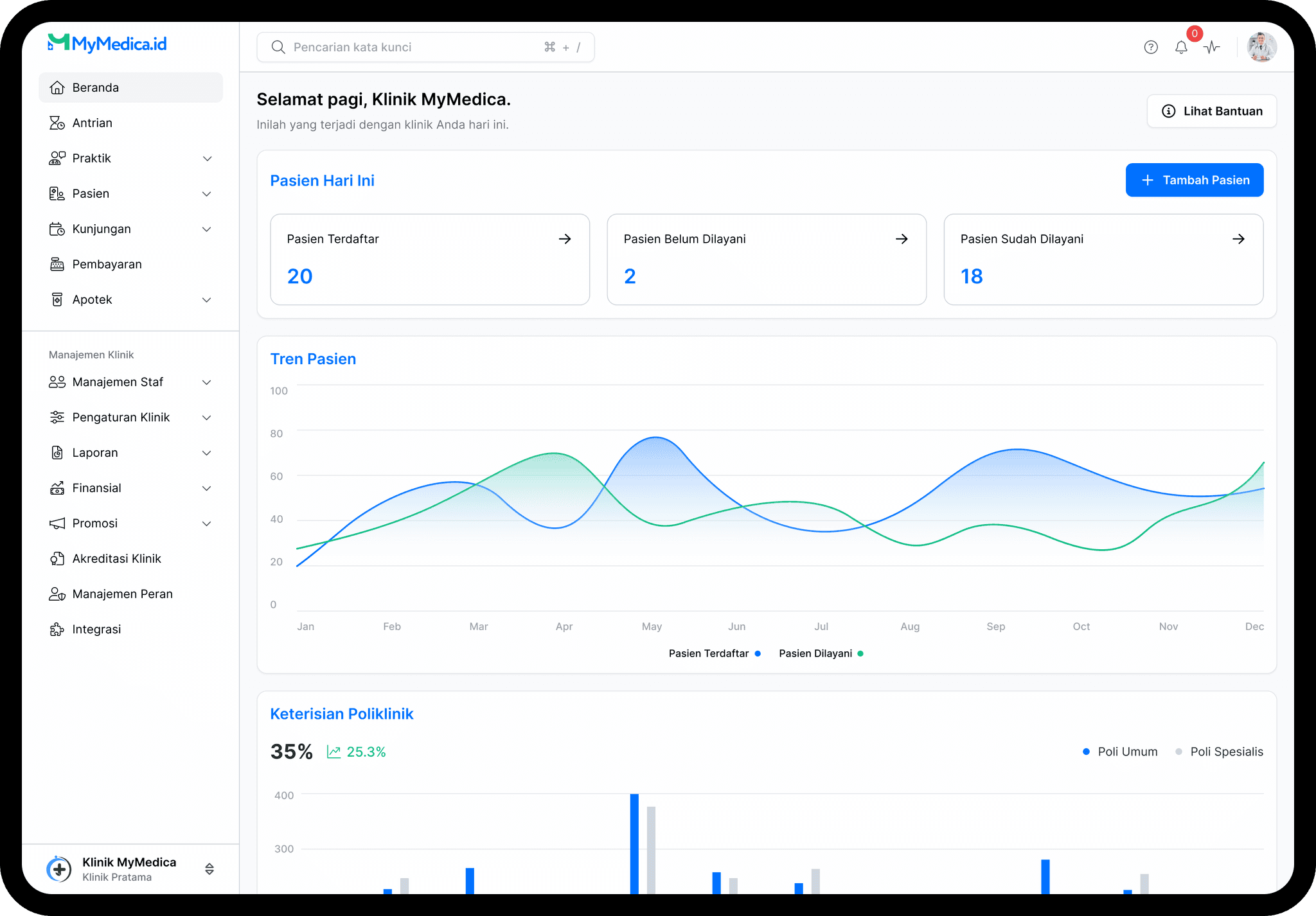Click the Pengaturan Klinik sliders icon
The height and width of the screenshot is (916, 1316).
57,417
